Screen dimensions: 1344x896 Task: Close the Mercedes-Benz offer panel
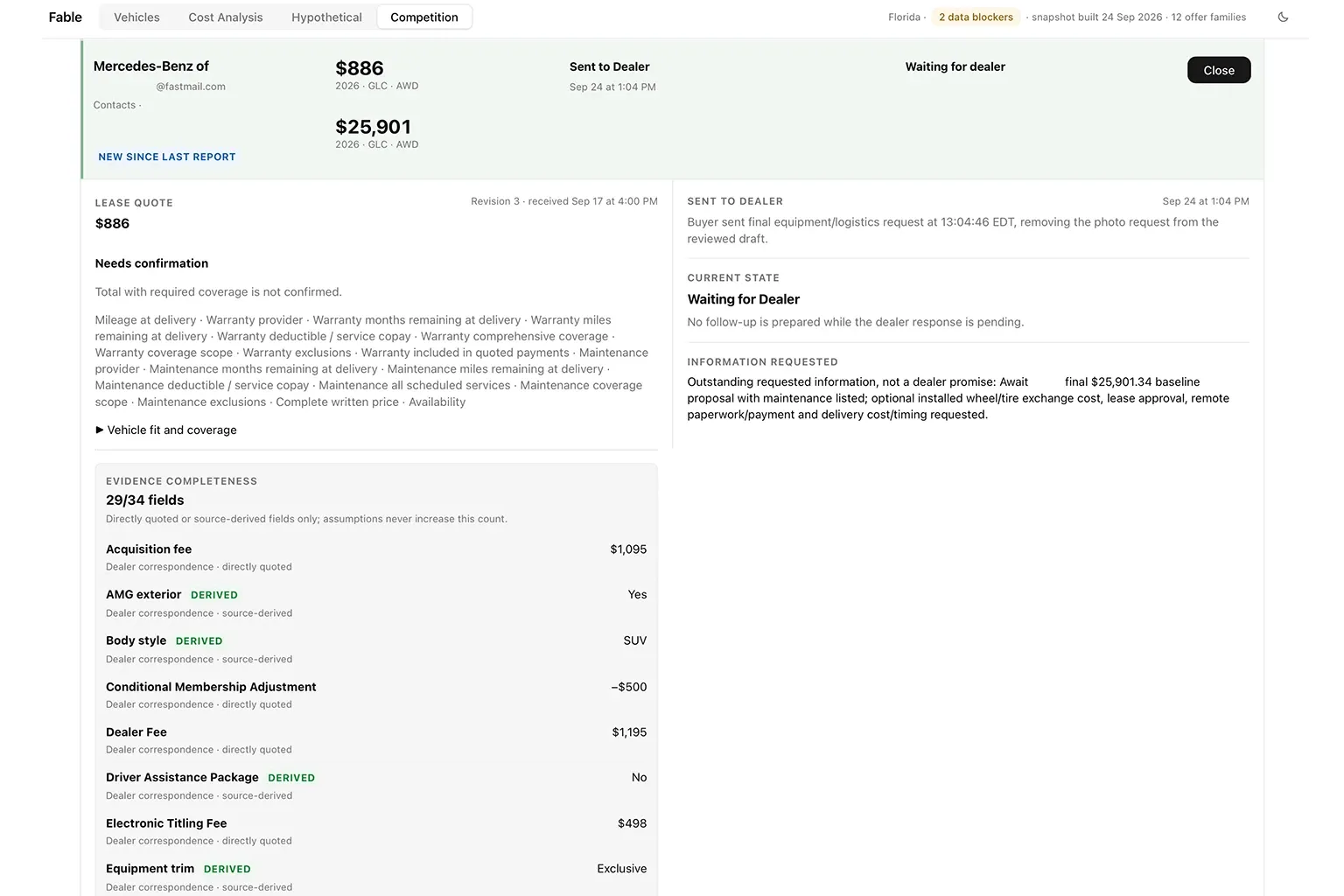coord(1219,70)
